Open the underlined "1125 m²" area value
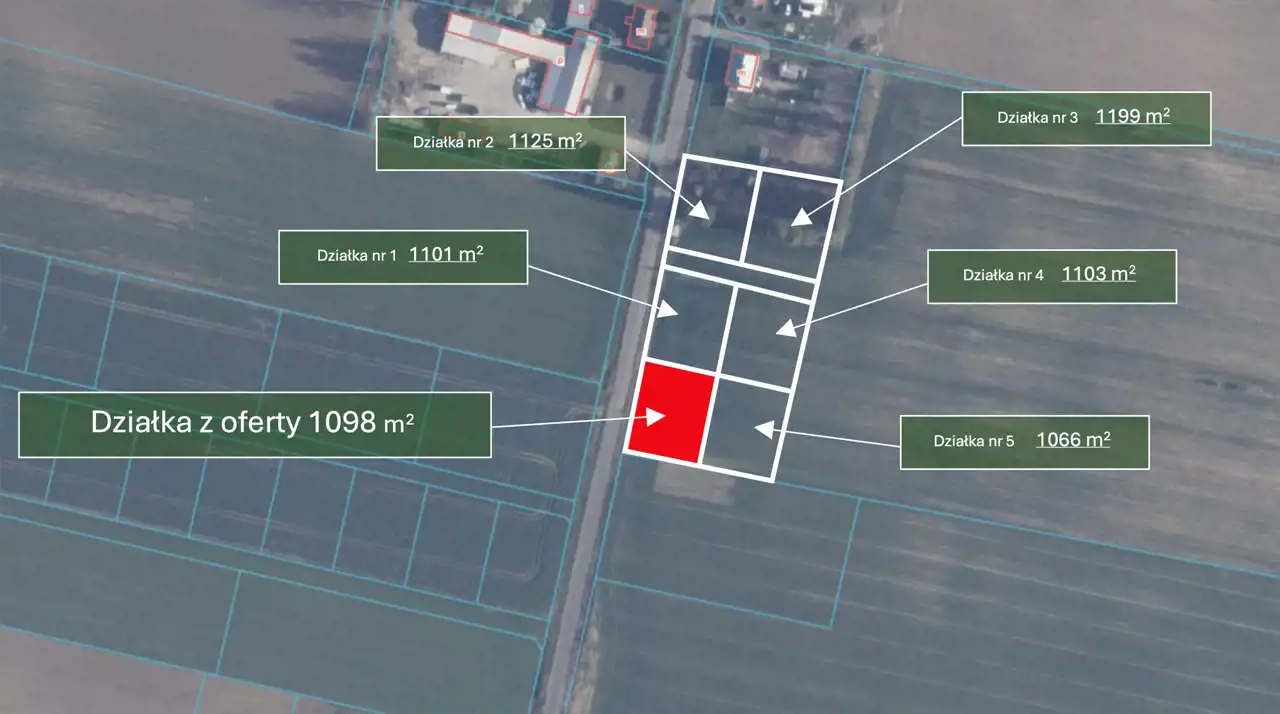 click(x=545, y=140)
